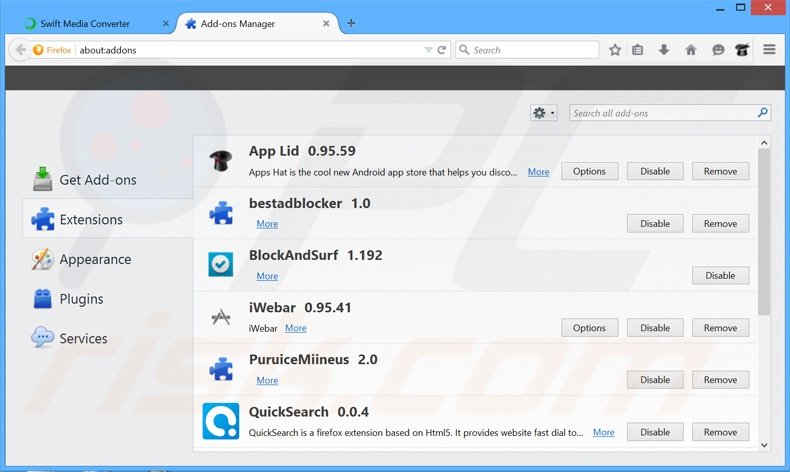Select the Extensions category
Screen dimensions: 790x472
(x=108, y=220)
